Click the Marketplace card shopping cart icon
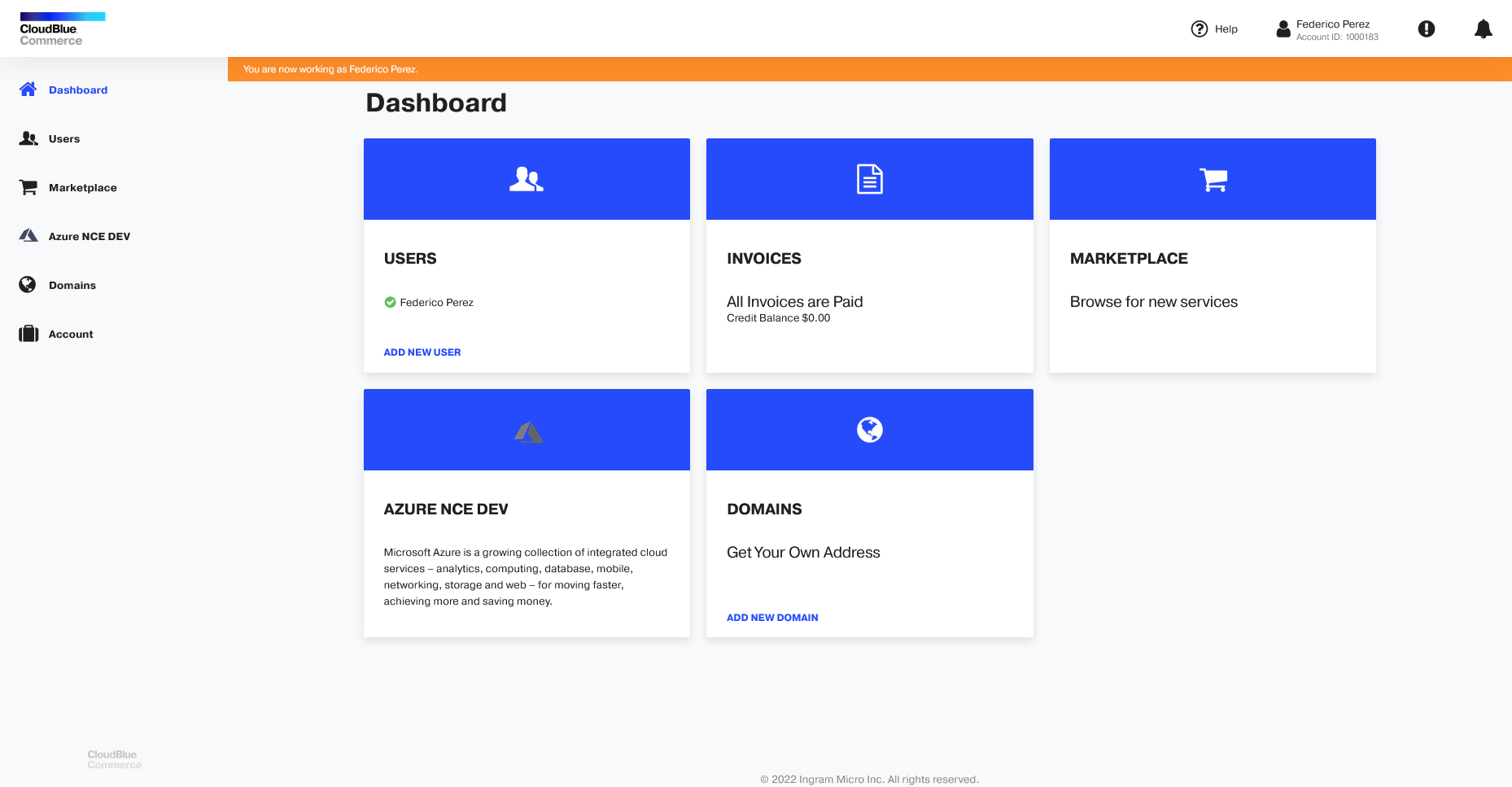This screenshot has height=787, width=1512. pyautogui.click(x=1213, y=179)
